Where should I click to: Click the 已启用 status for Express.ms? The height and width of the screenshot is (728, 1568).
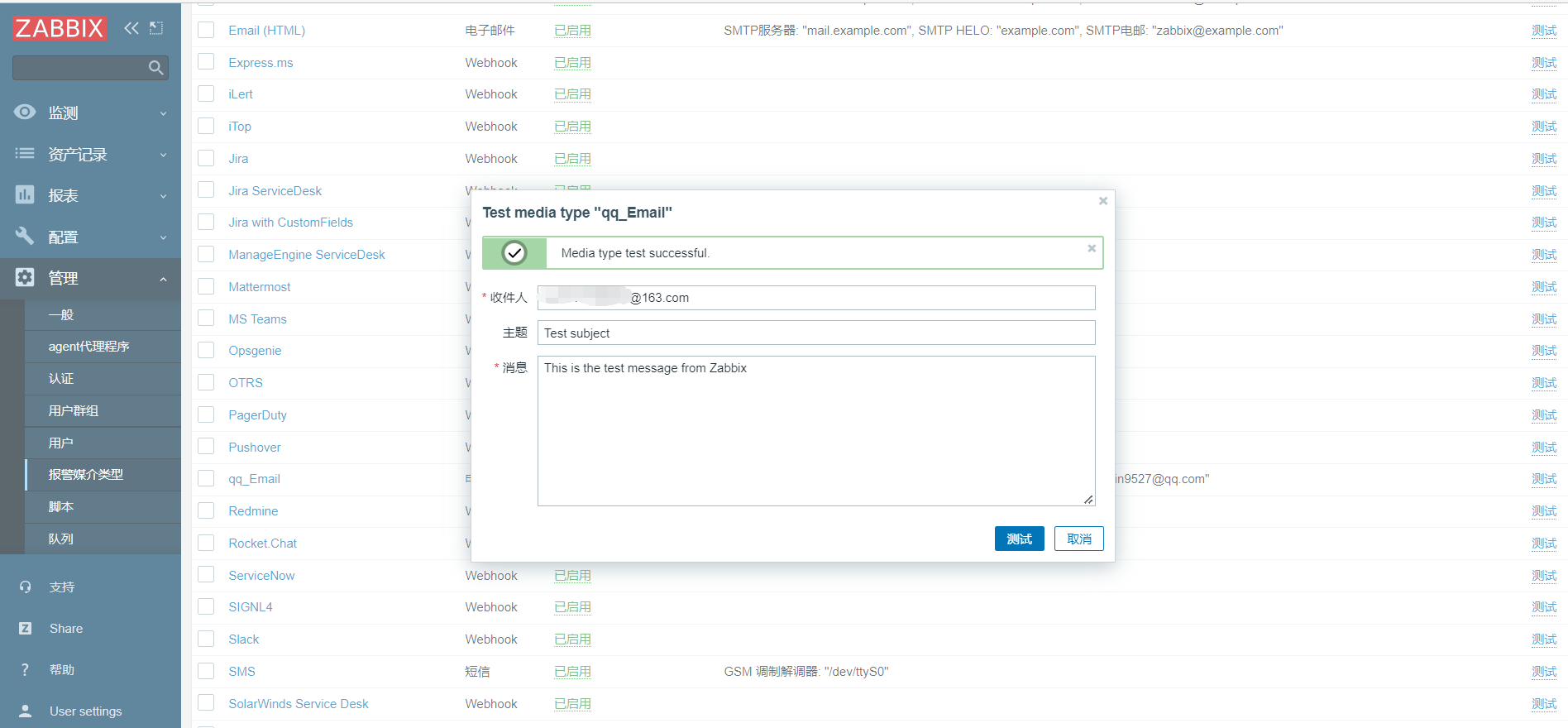pyautogui.click(x=572, y=62)
